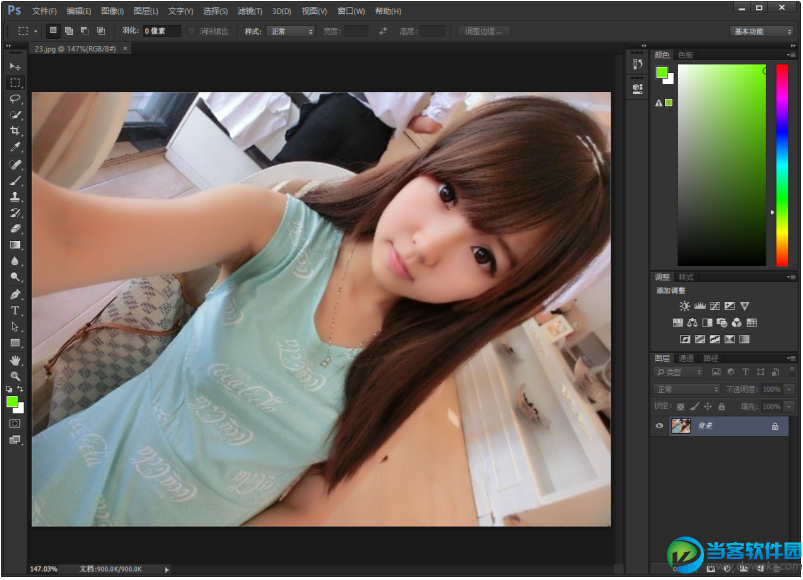Select the Path Selection tool
The image size is (803, 580).
(15, 327)
